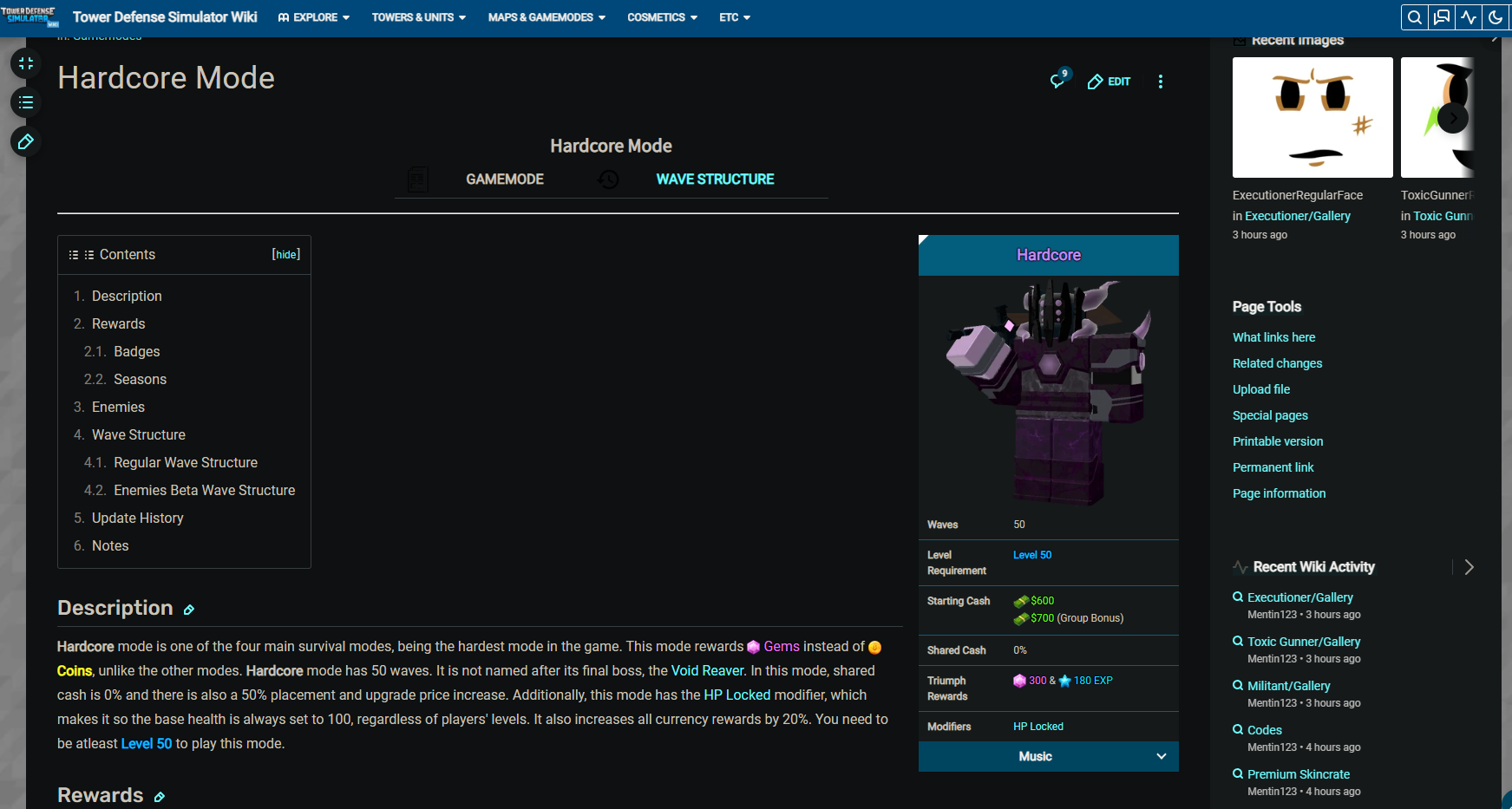This screenshot has height=809, width=1512.
Task: Advance Recent Images carousel with arrow
Action: tap(1453, 118)
